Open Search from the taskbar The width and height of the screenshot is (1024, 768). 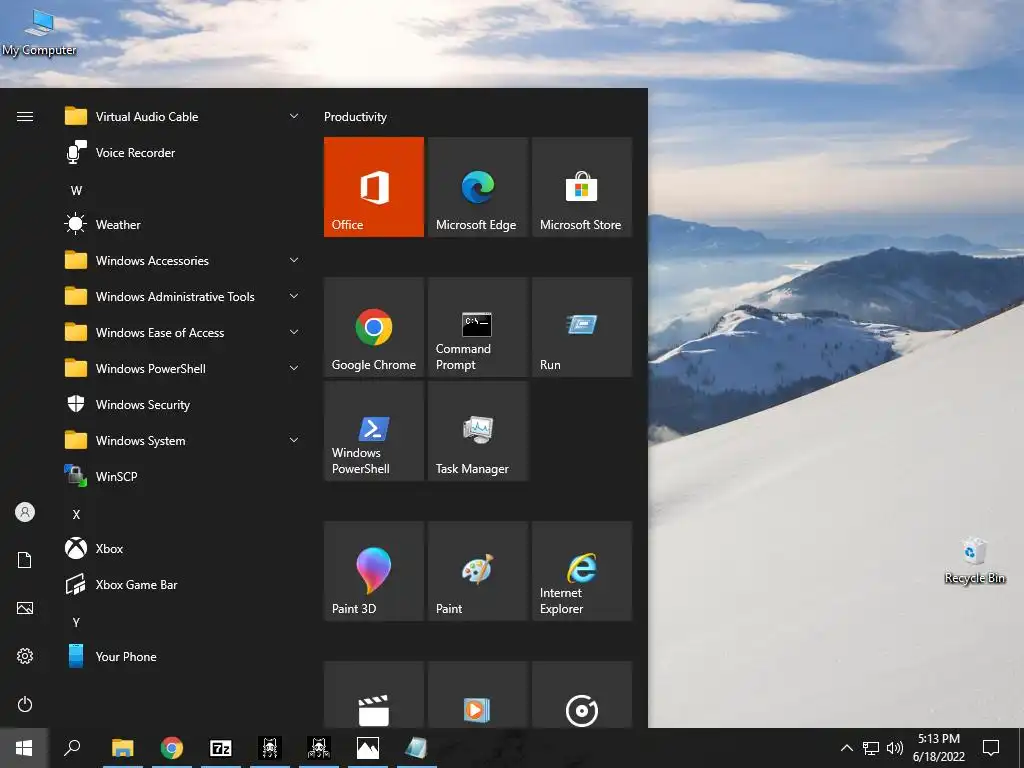click(x=72, y=748)
